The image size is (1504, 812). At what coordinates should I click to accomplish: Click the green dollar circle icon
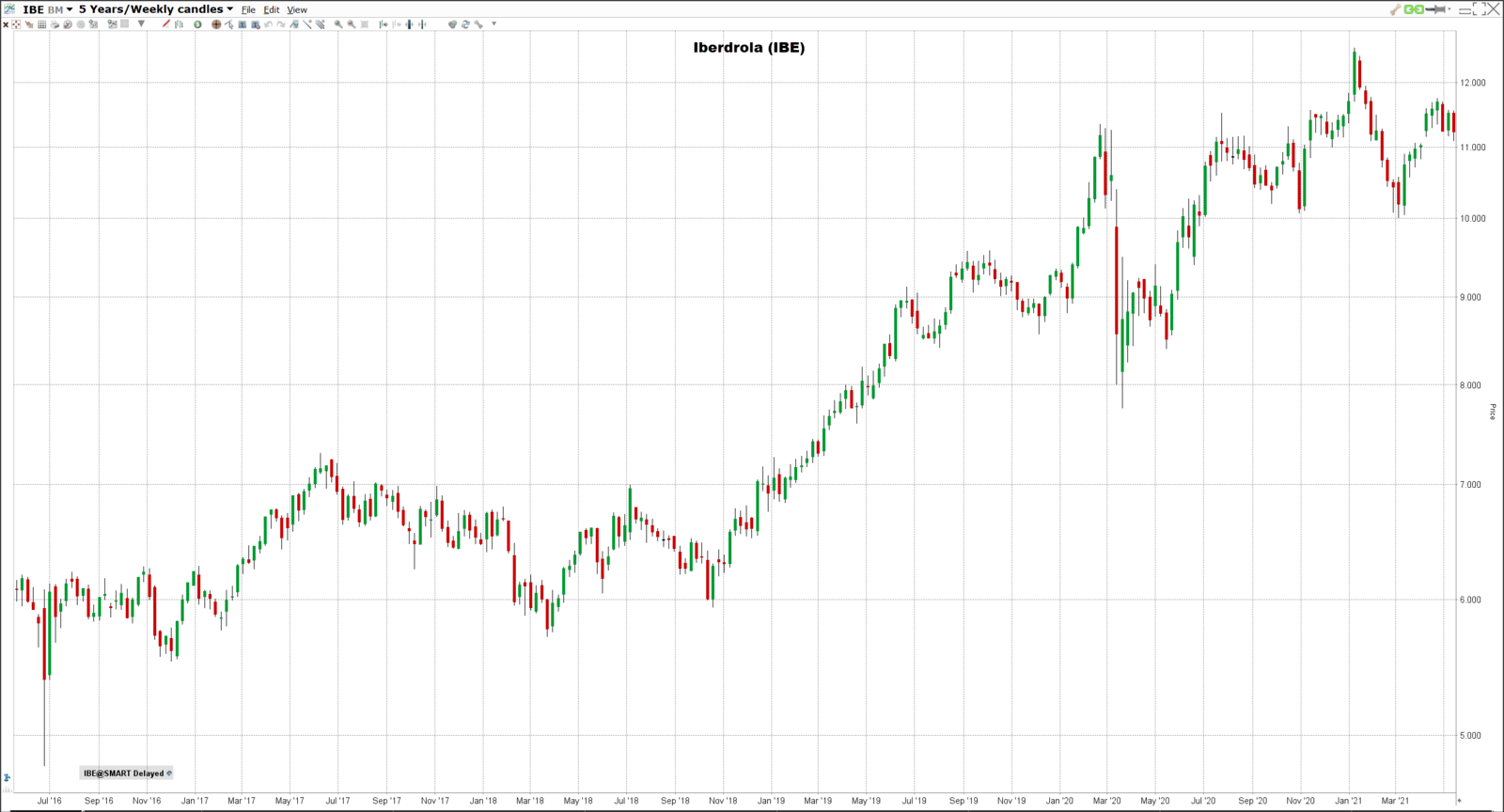(197, 24)
